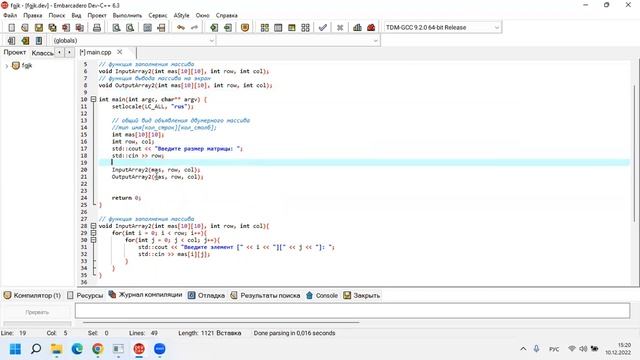
Task: Click the Закрыть bottom panel tab
Action: (x=362, y=295)
